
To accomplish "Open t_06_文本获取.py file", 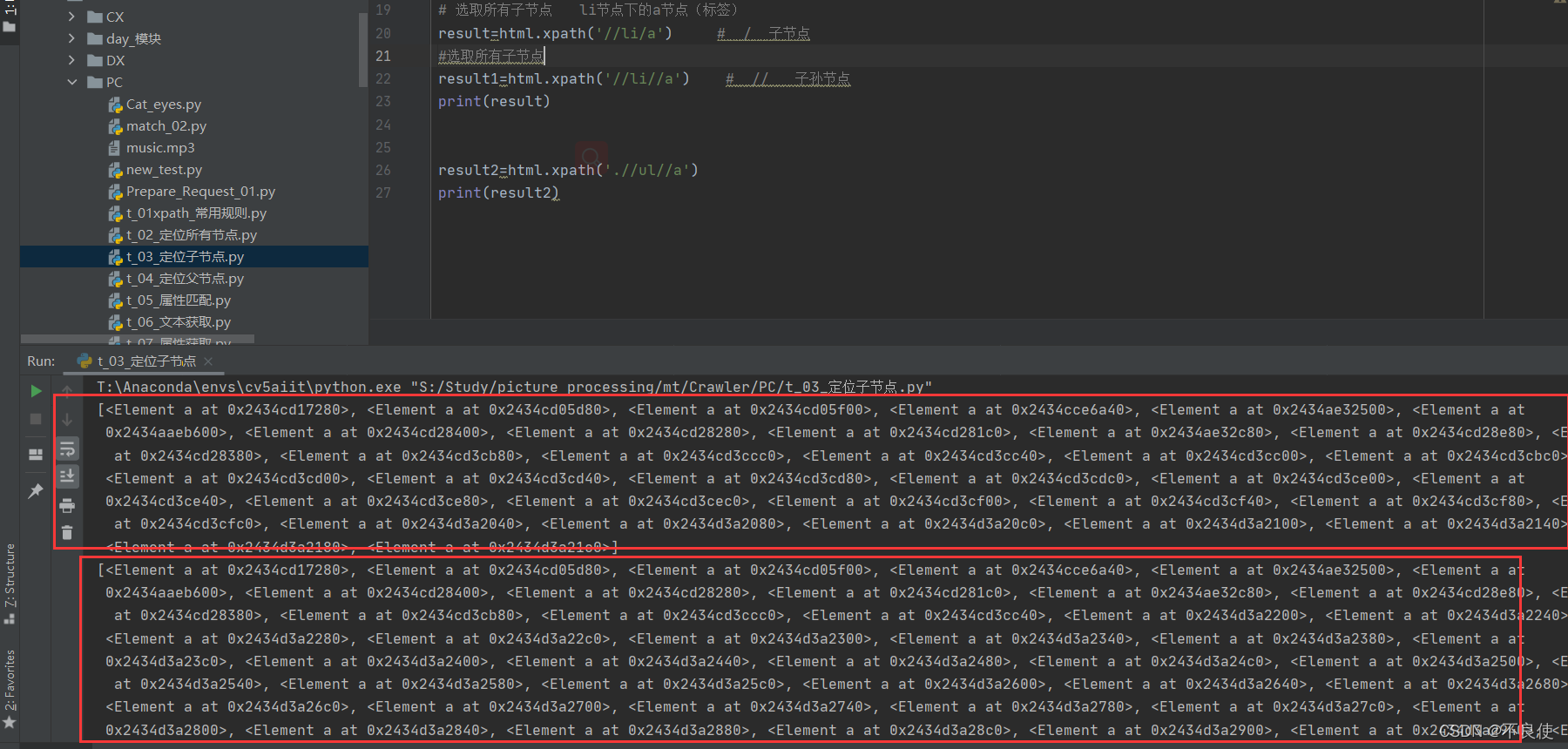I will point(179,322).
